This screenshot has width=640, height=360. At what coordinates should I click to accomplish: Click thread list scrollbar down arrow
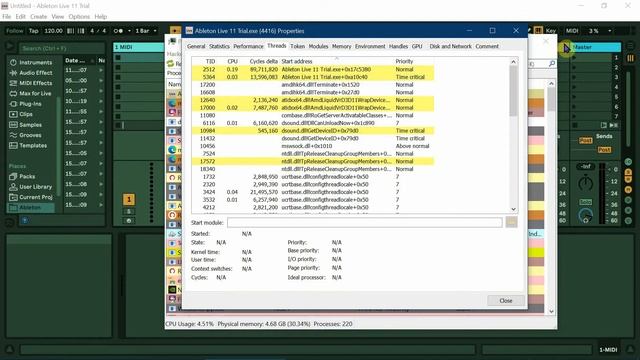pos(513,209)
